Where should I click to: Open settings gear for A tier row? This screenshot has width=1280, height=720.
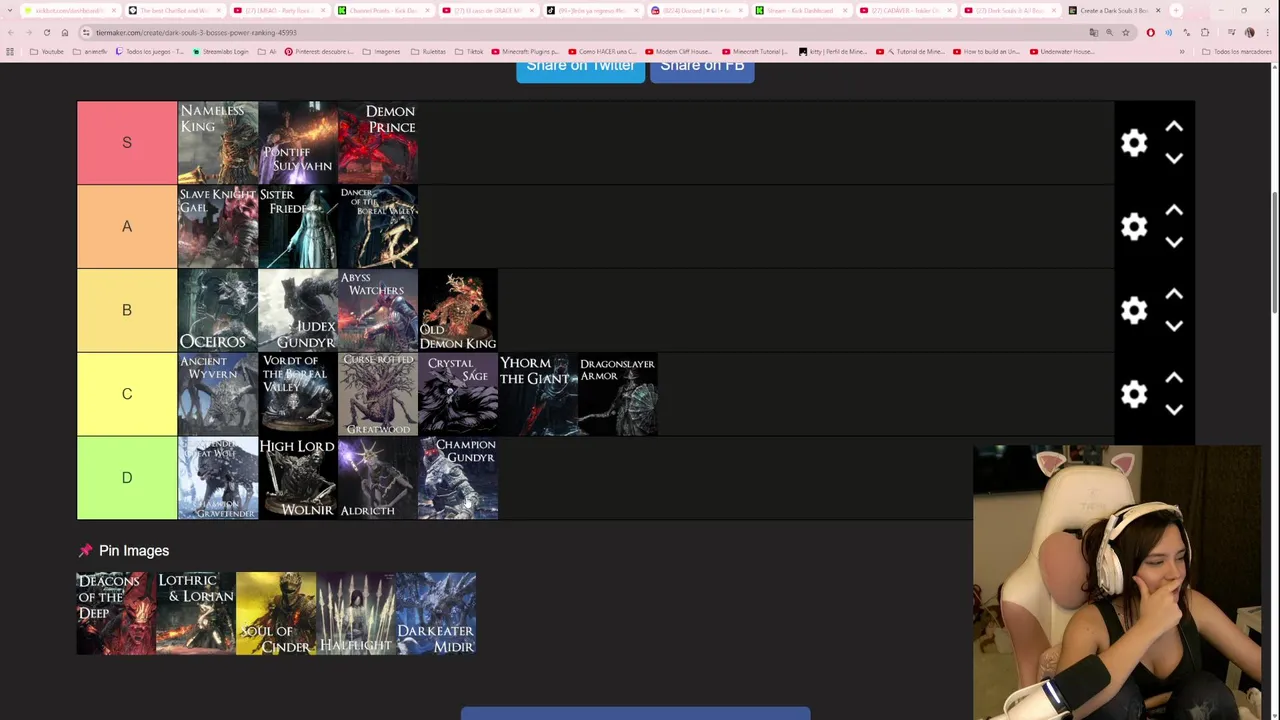click(1133, 227)
